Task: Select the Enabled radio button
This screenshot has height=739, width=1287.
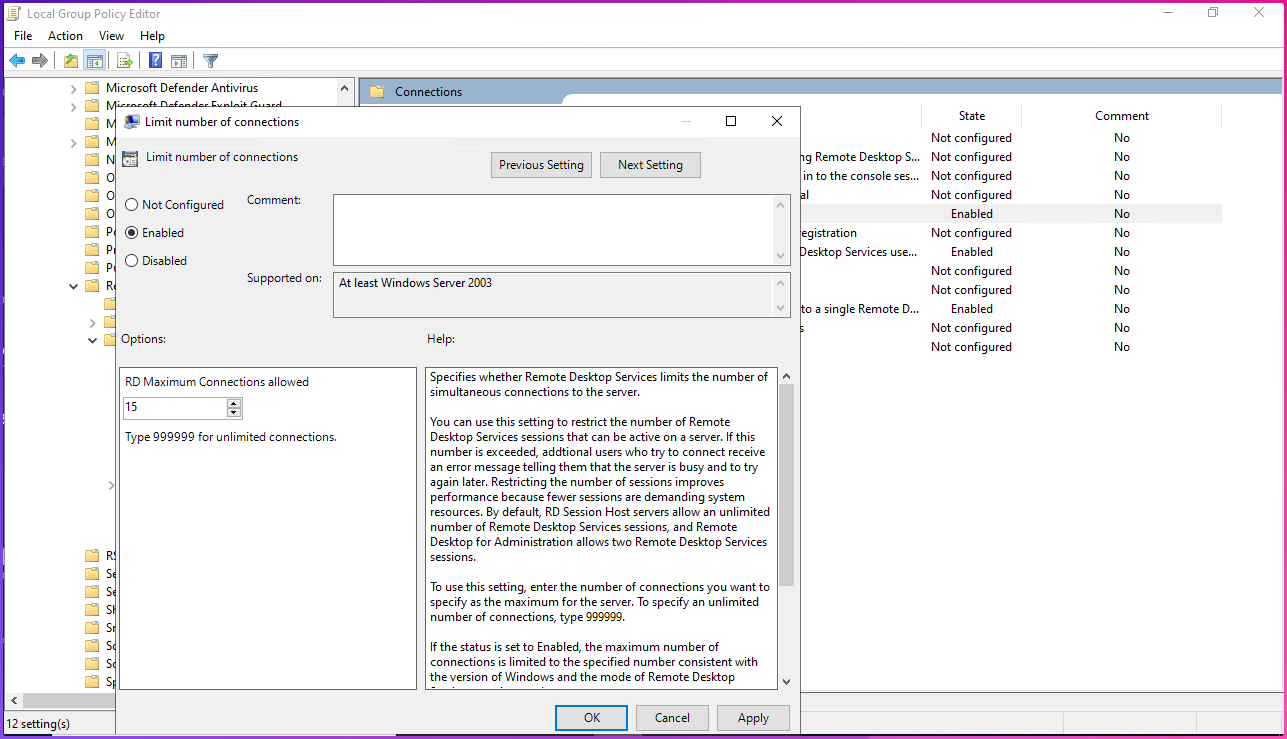Action: tap(132, 233)
